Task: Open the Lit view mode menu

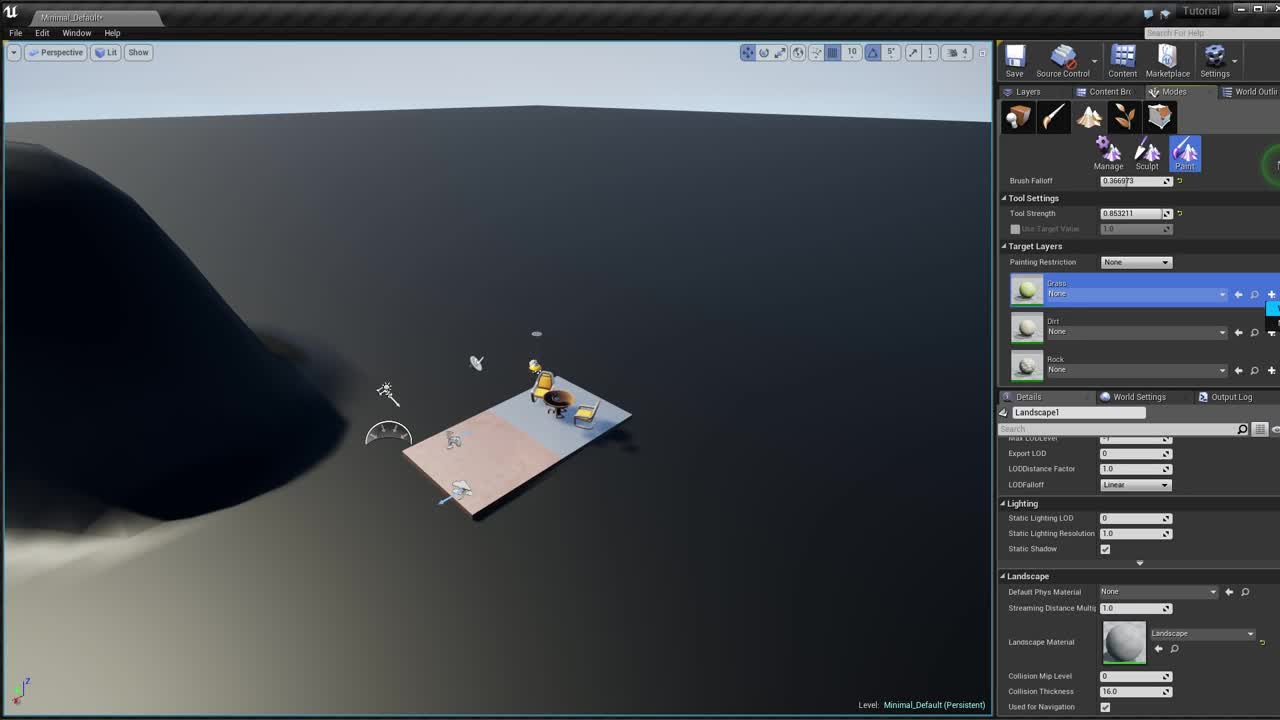Action: click(x=106, y=52)
